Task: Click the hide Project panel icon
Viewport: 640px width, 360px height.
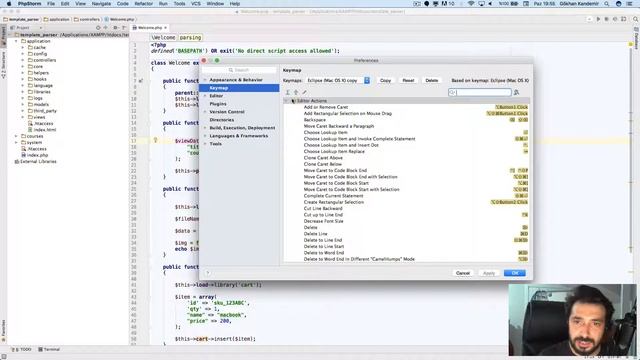Action: point(124,28)
